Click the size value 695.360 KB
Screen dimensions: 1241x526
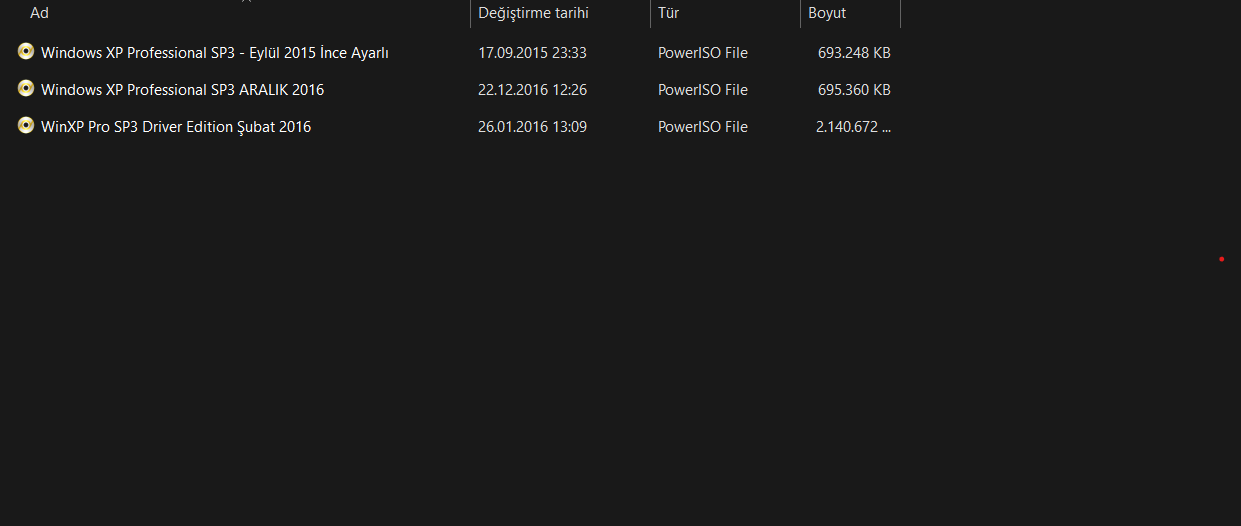(854, 90)
